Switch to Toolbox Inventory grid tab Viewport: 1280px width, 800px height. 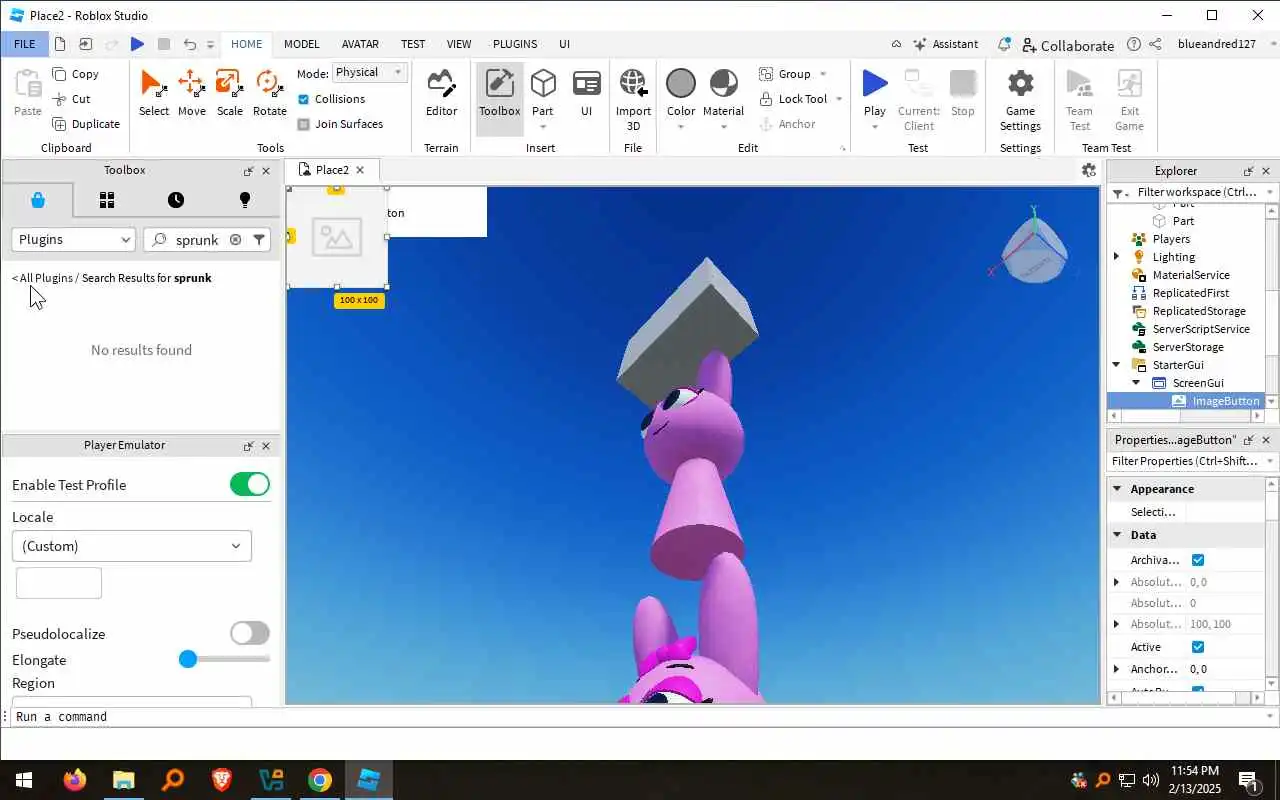point(107,200)
